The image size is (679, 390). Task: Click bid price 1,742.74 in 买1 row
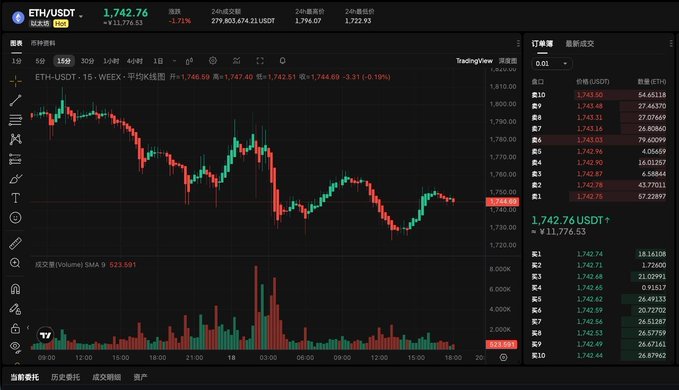(x=590, y=254)
